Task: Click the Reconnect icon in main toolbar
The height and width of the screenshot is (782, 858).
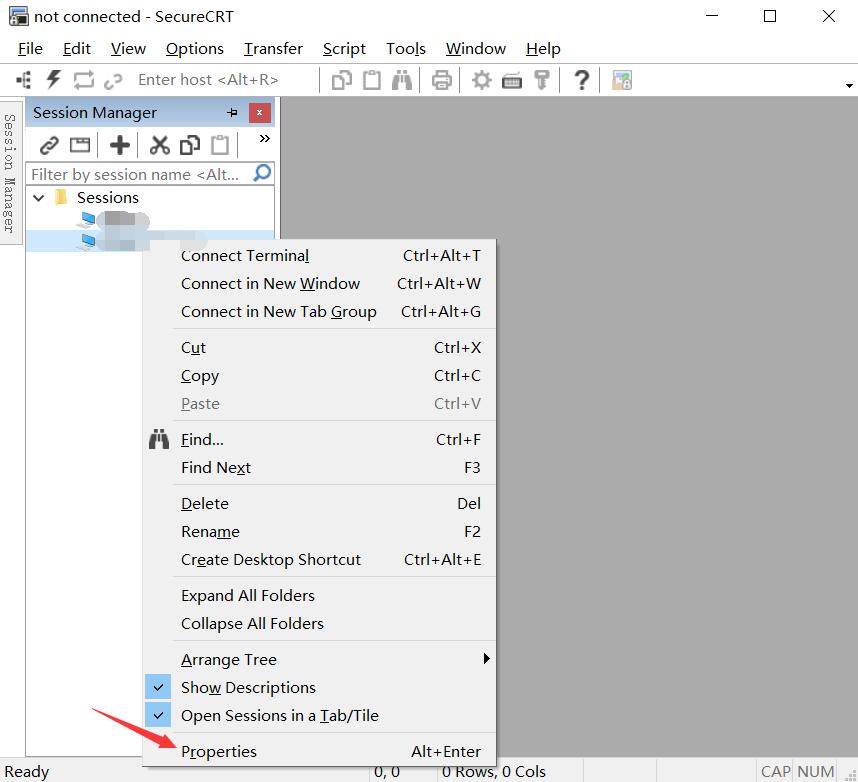Action: 84,80
